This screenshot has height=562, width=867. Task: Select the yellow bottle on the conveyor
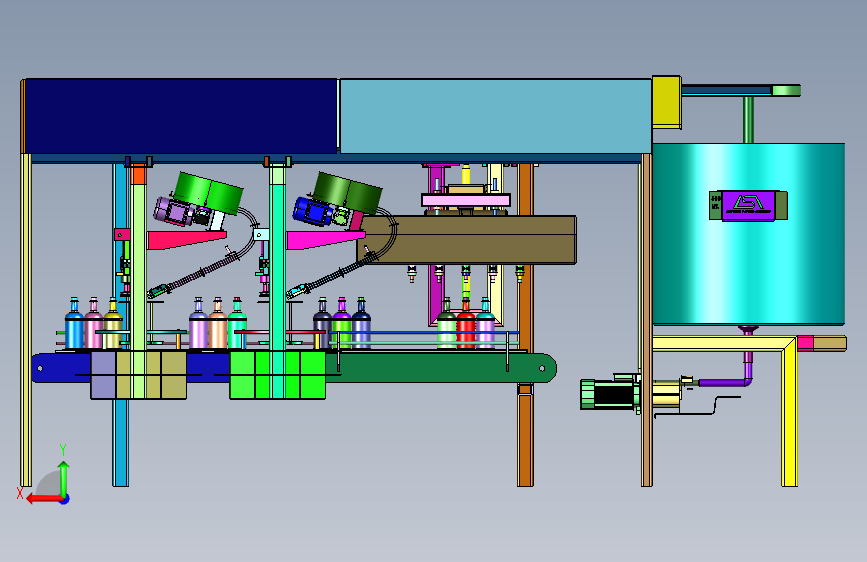113,325
